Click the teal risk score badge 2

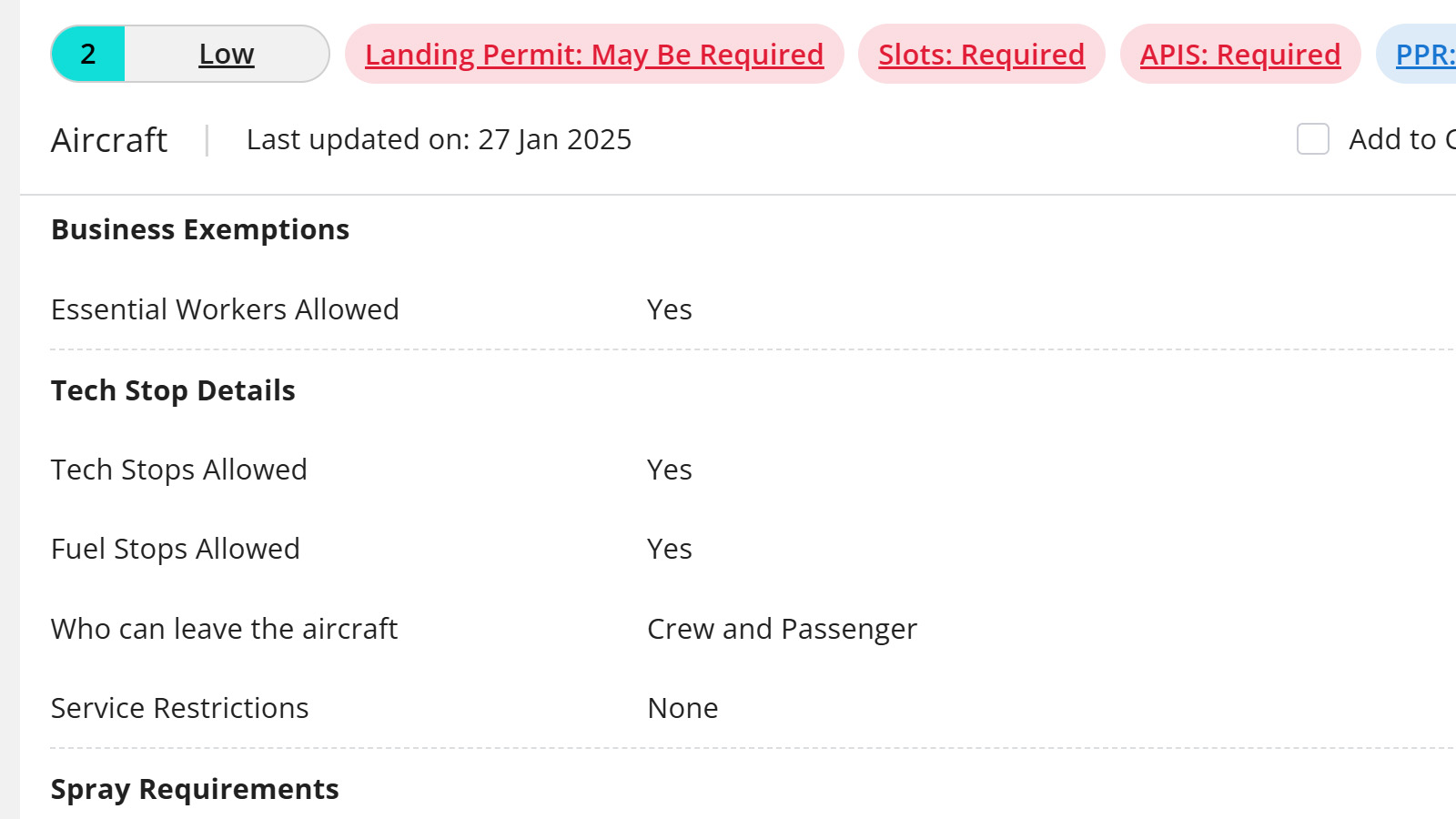pos(88,55)
